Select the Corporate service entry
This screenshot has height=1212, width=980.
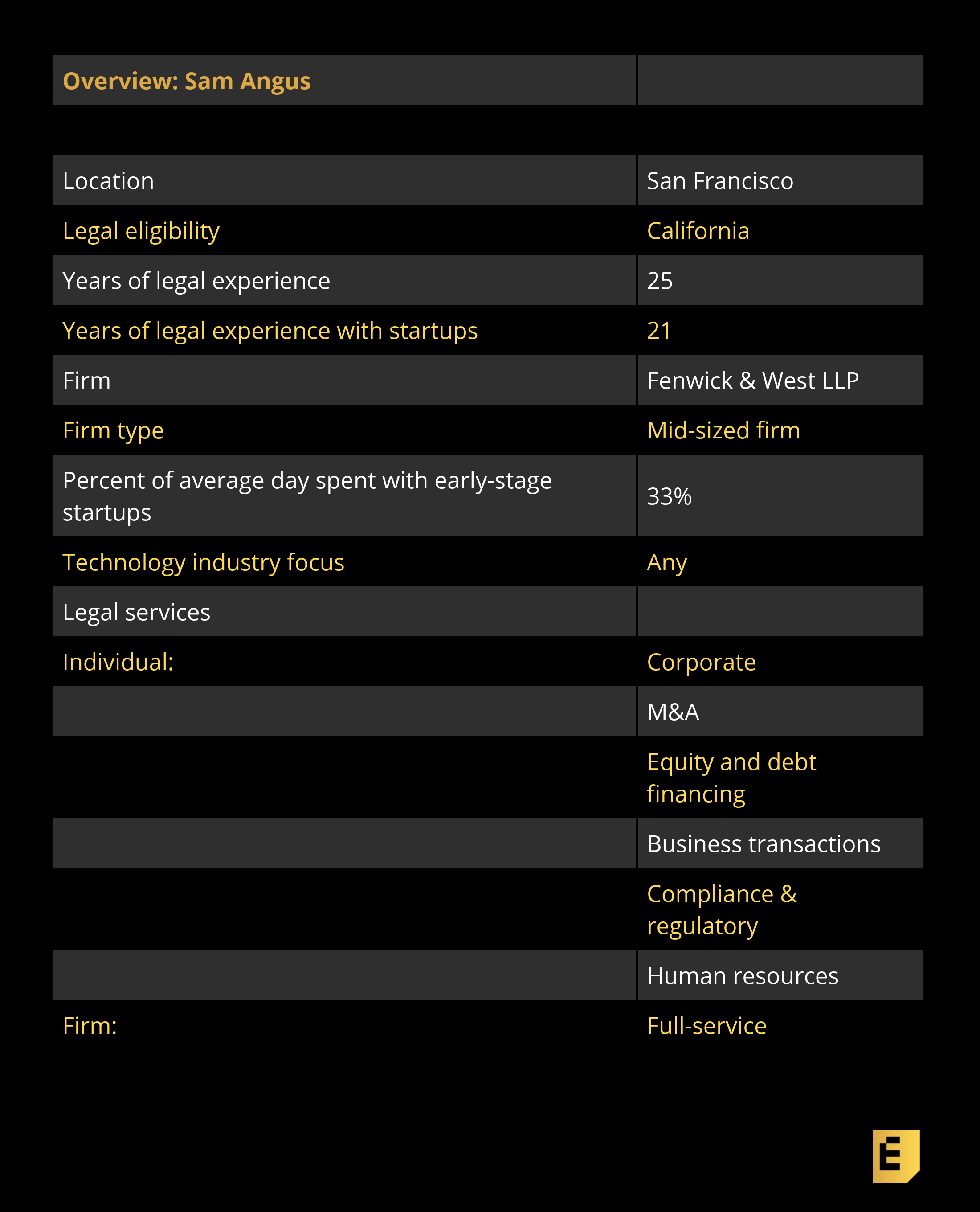click(x=701, y=663)
